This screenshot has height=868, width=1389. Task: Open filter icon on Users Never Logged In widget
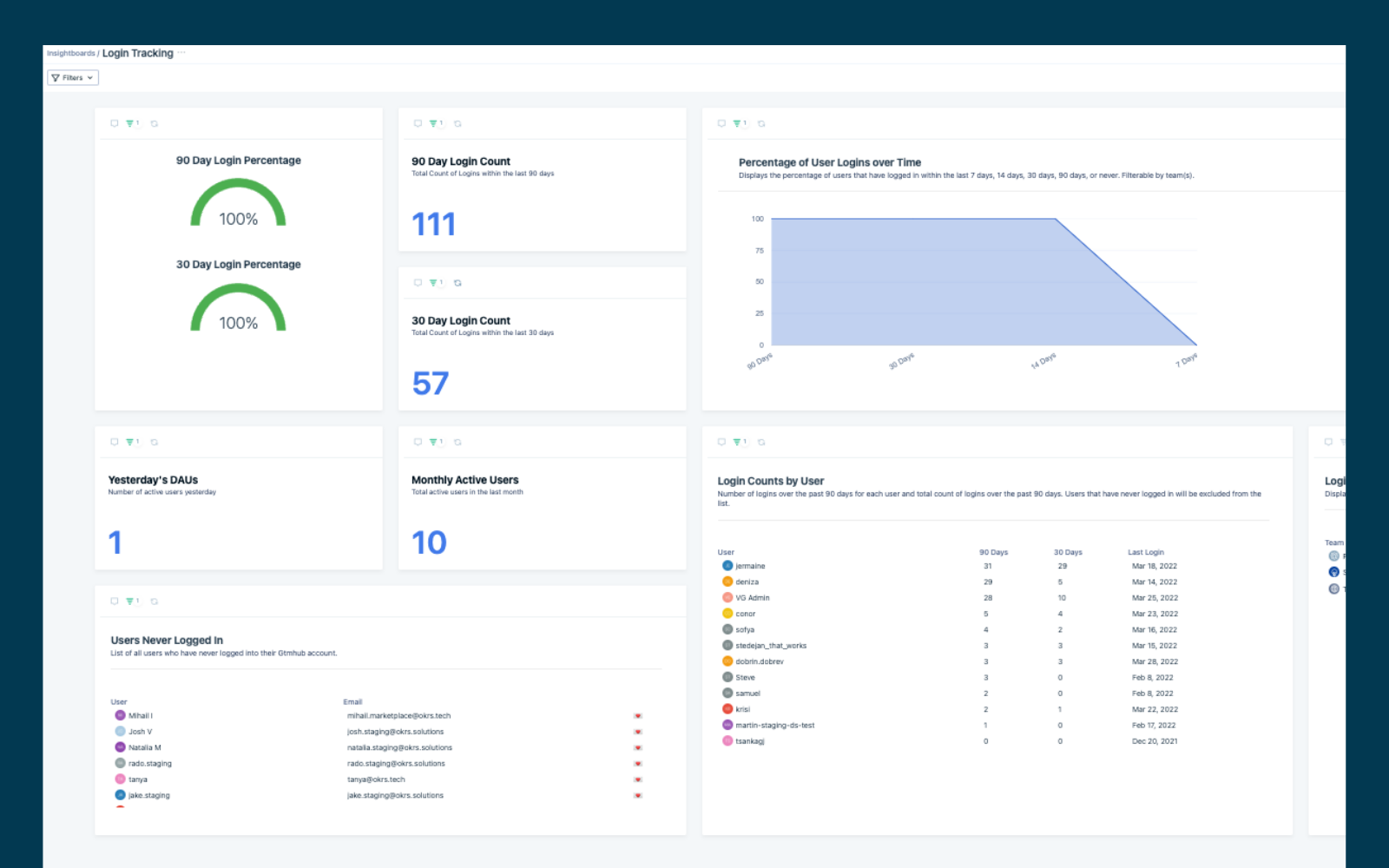click(x=131, y=601)
